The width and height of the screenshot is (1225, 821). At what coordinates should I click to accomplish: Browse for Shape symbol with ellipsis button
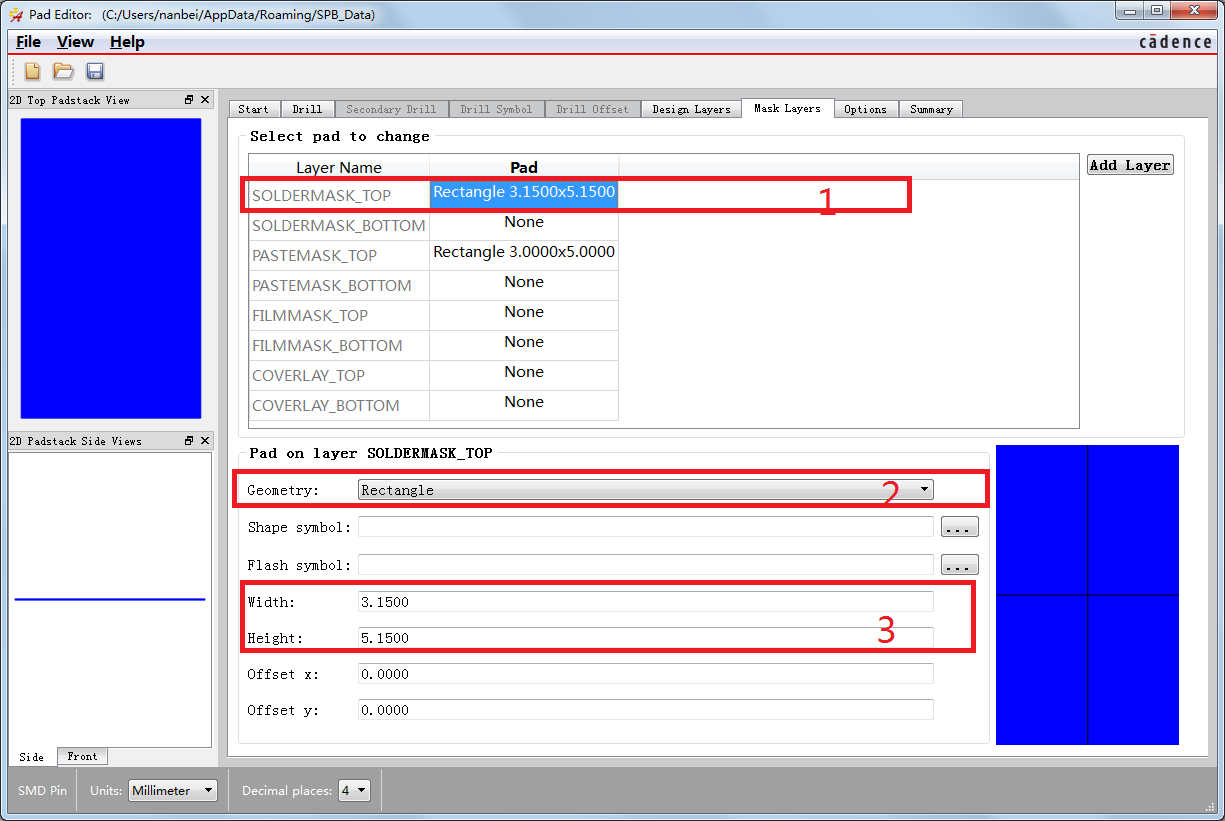(959, 527)
